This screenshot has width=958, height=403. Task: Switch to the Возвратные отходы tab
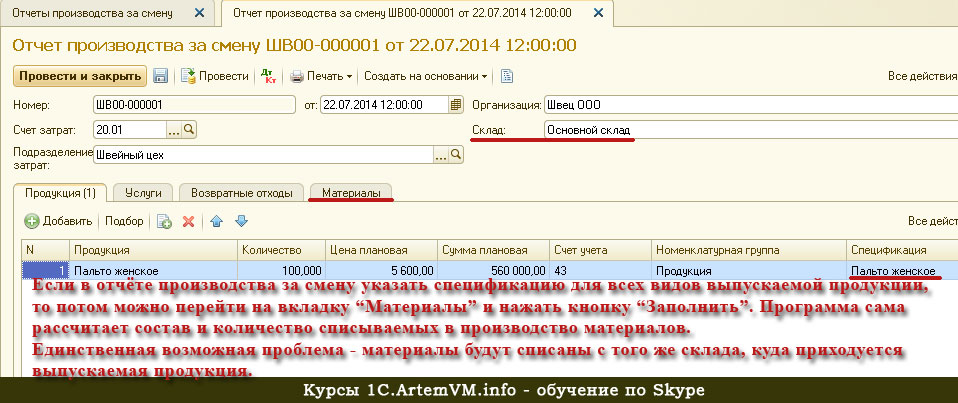(x=242, y=192)
